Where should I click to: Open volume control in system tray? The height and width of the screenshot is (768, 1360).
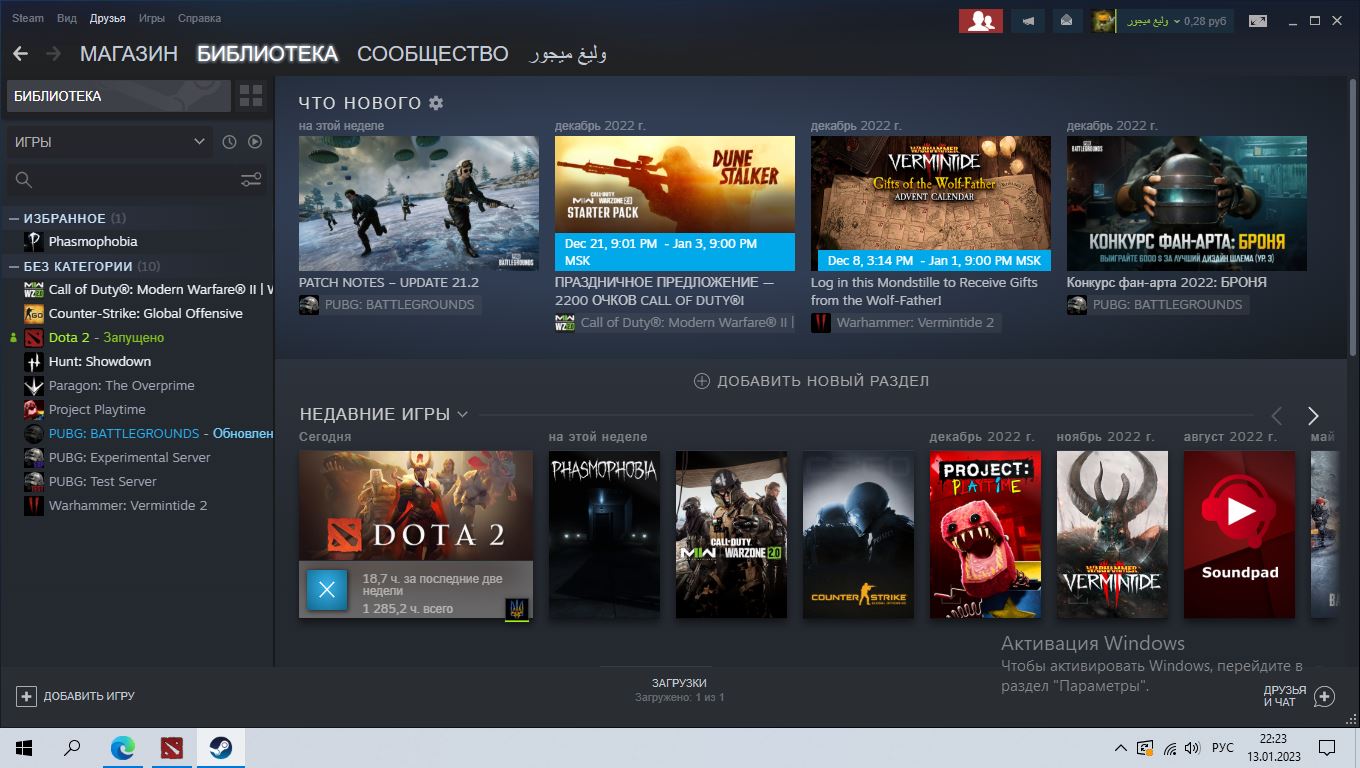point(1192,748)
